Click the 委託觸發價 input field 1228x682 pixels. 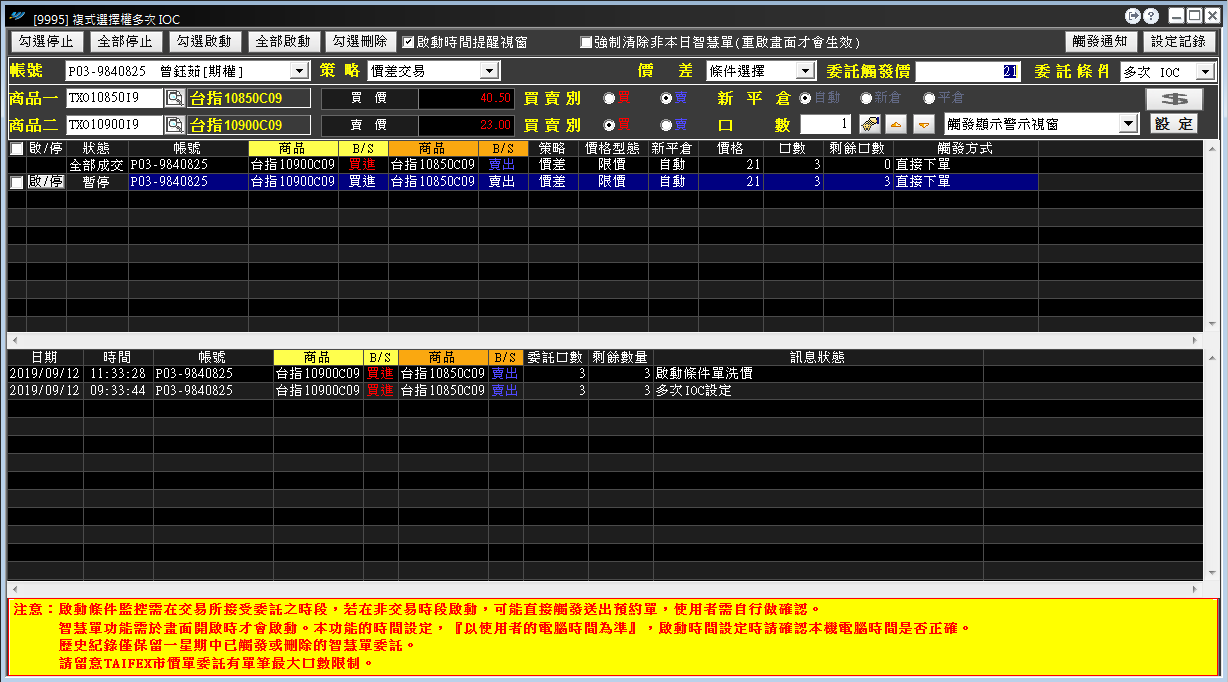968,72
